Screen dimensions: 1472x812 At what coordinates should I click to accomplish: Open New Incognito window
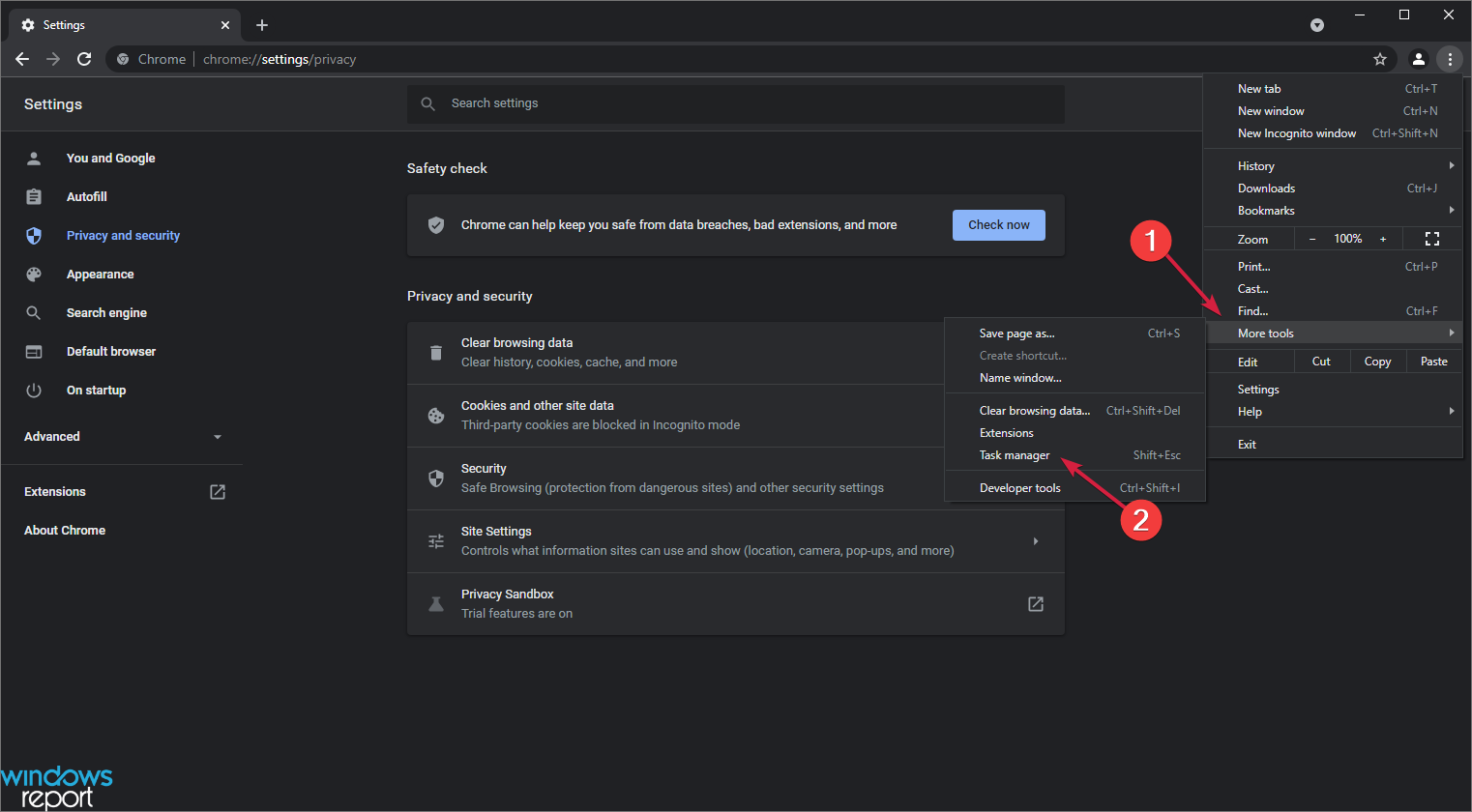pos(1334,133)
